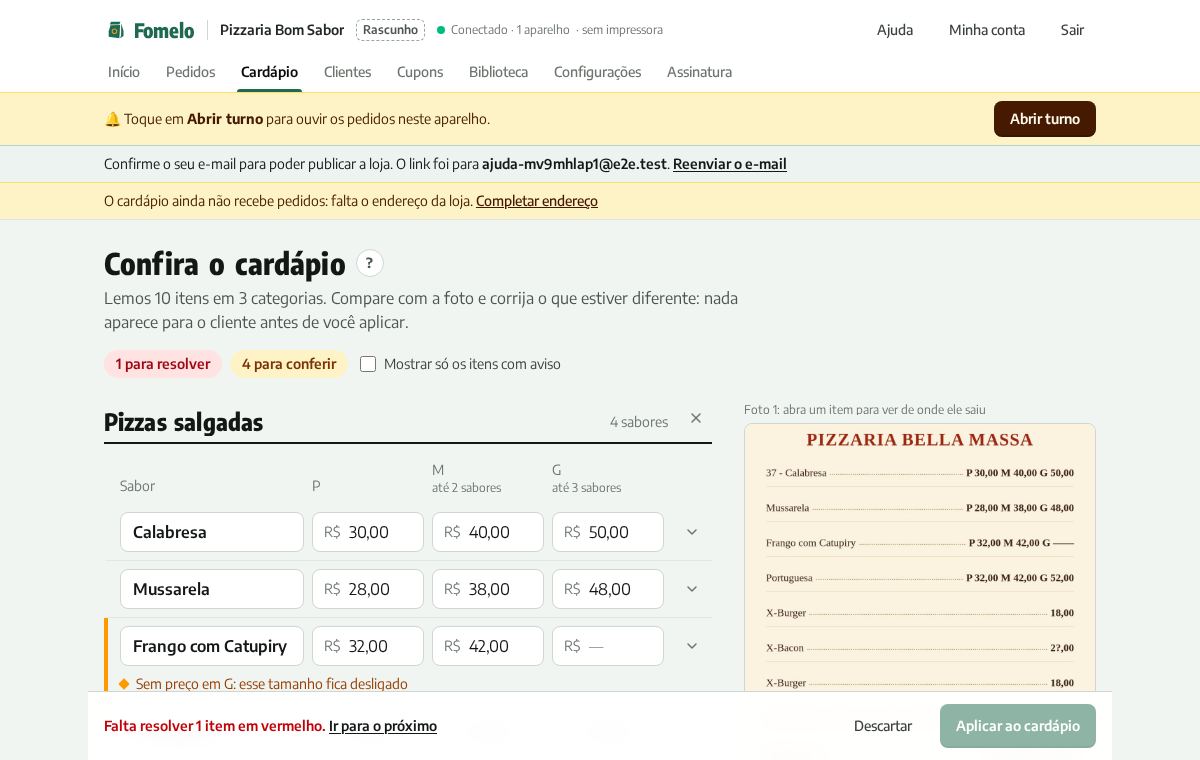This screenshot has height=760, width=1200.
Task: Expand the Calabresa row details
Action: point(692,532)
